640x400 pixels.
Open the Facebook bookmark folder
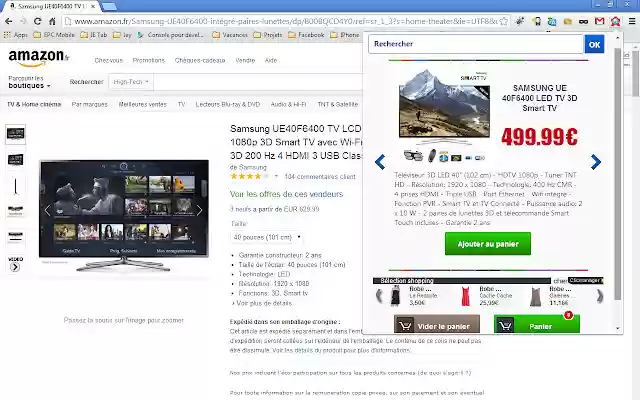pyautogui.click(x=306, y=35)
